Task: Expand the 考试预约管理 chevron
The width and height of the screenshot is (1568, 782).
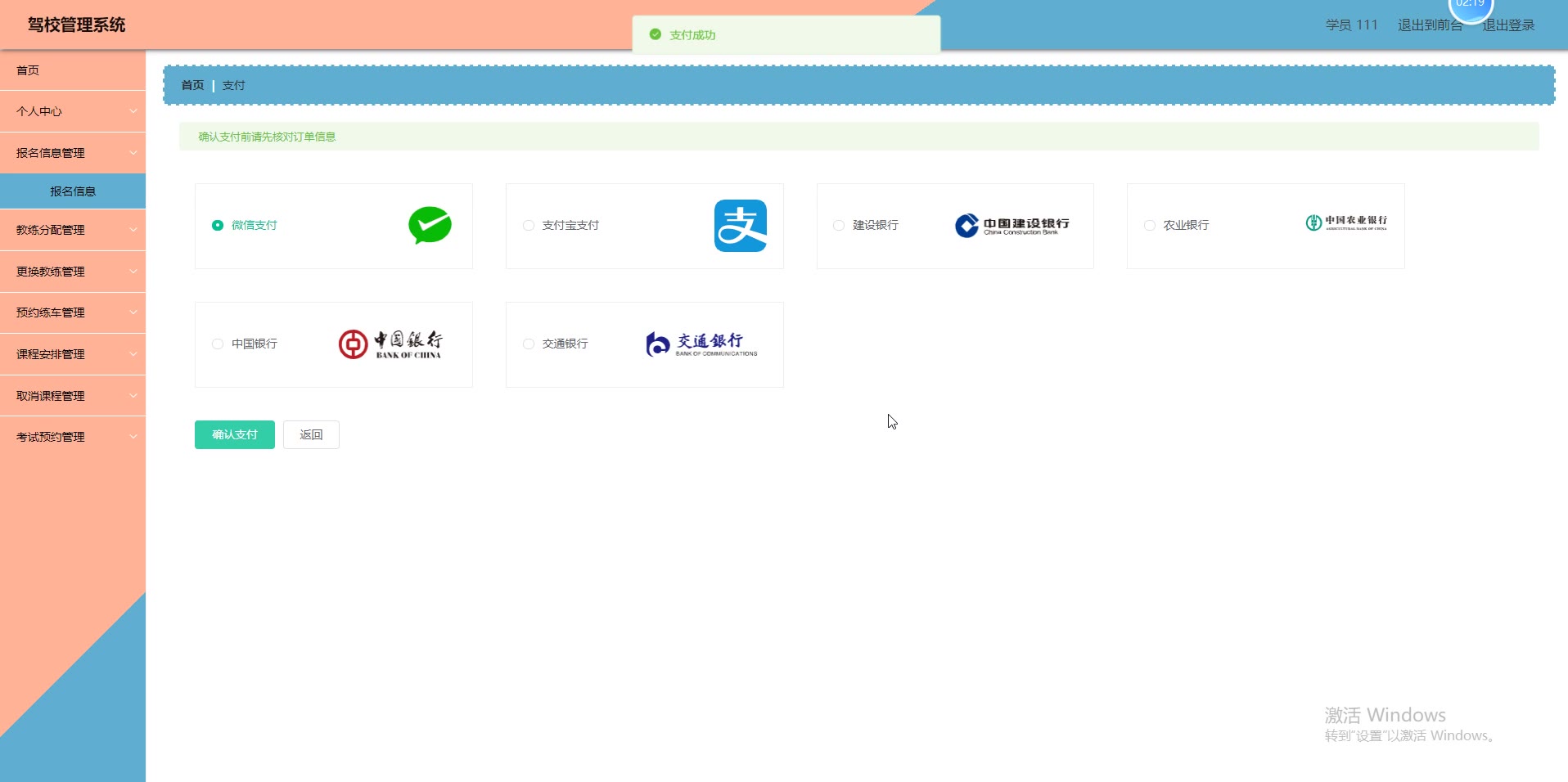Action: click(x=133, y=437)
